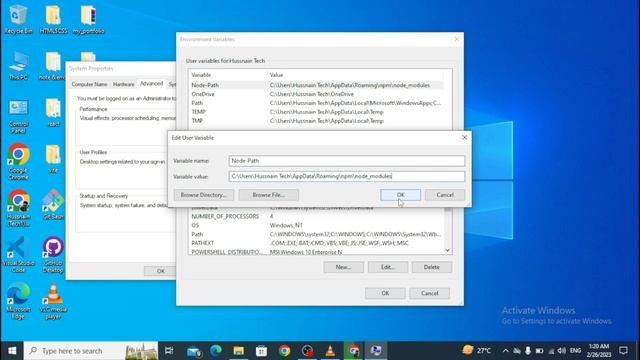
Task: Select Node-Path user variable row
Action: point(316,85)
